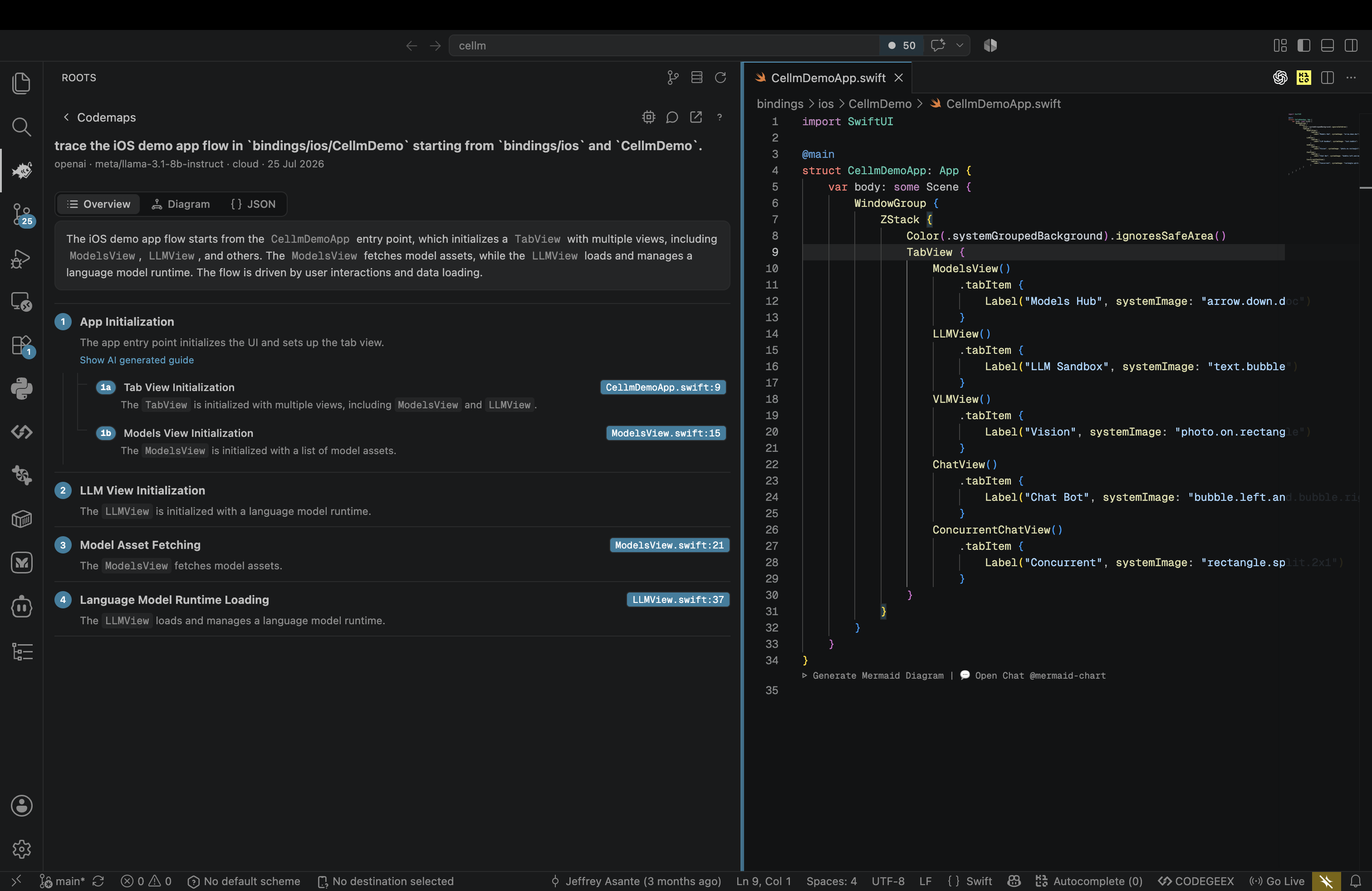1372x891 pixels.
Task: Open the Explorer files icon
Action: click(21, 83)
